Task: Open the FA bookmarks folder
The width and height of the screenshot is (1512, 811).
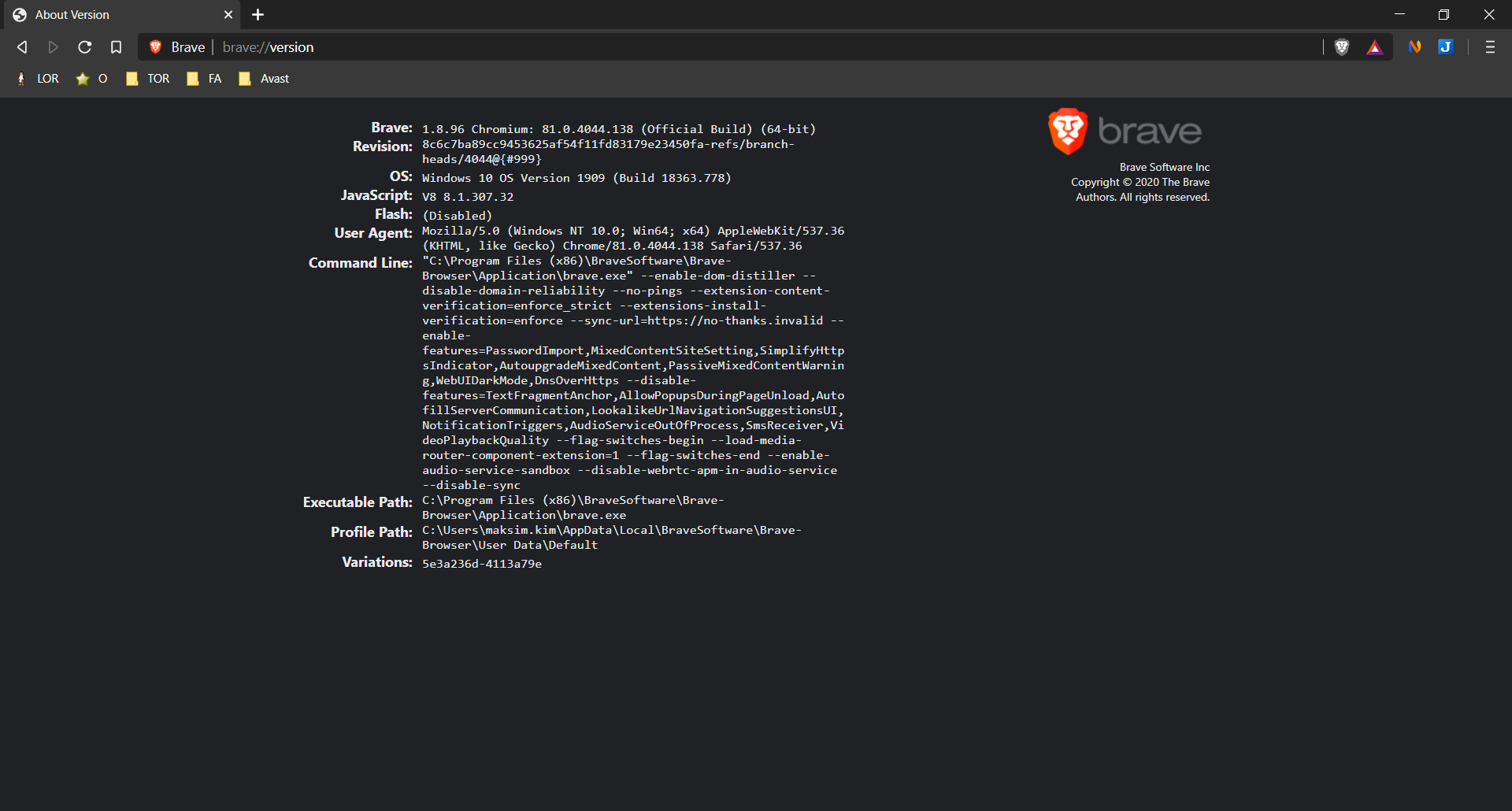Action: (204, 79)
